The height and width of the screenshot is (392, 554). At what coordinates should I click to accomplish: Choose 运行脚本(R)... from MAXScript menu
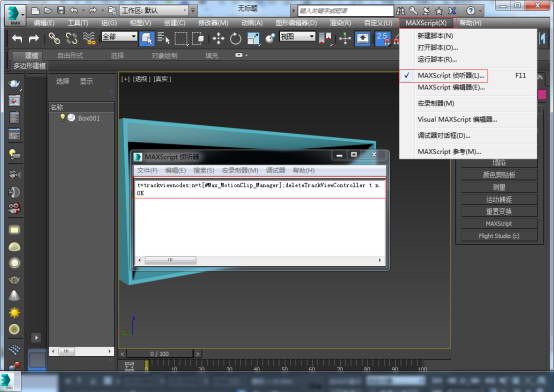[437, 59]
